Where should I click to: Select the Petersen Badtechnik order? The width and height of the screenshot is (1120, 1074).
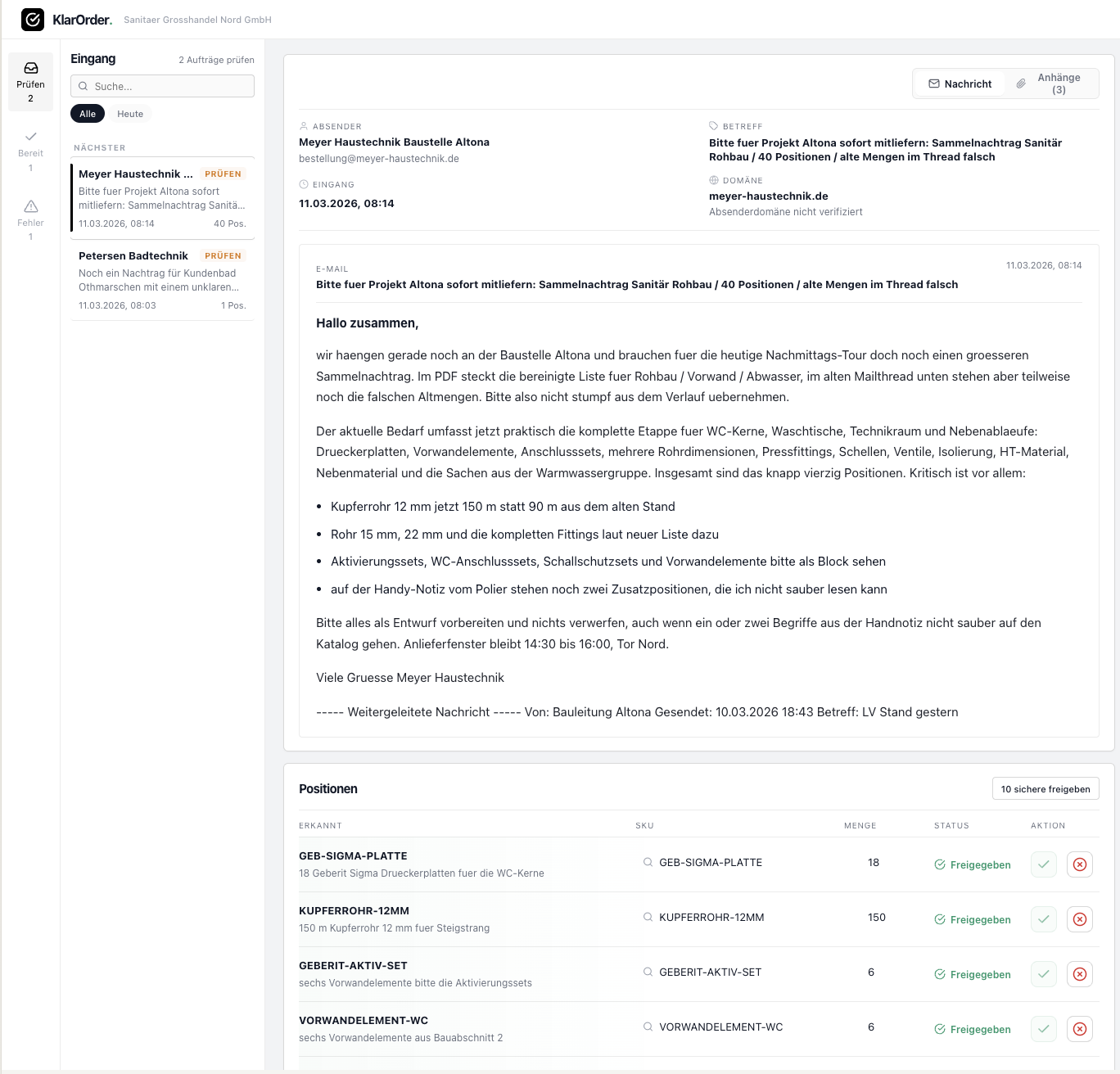[162, 280]
